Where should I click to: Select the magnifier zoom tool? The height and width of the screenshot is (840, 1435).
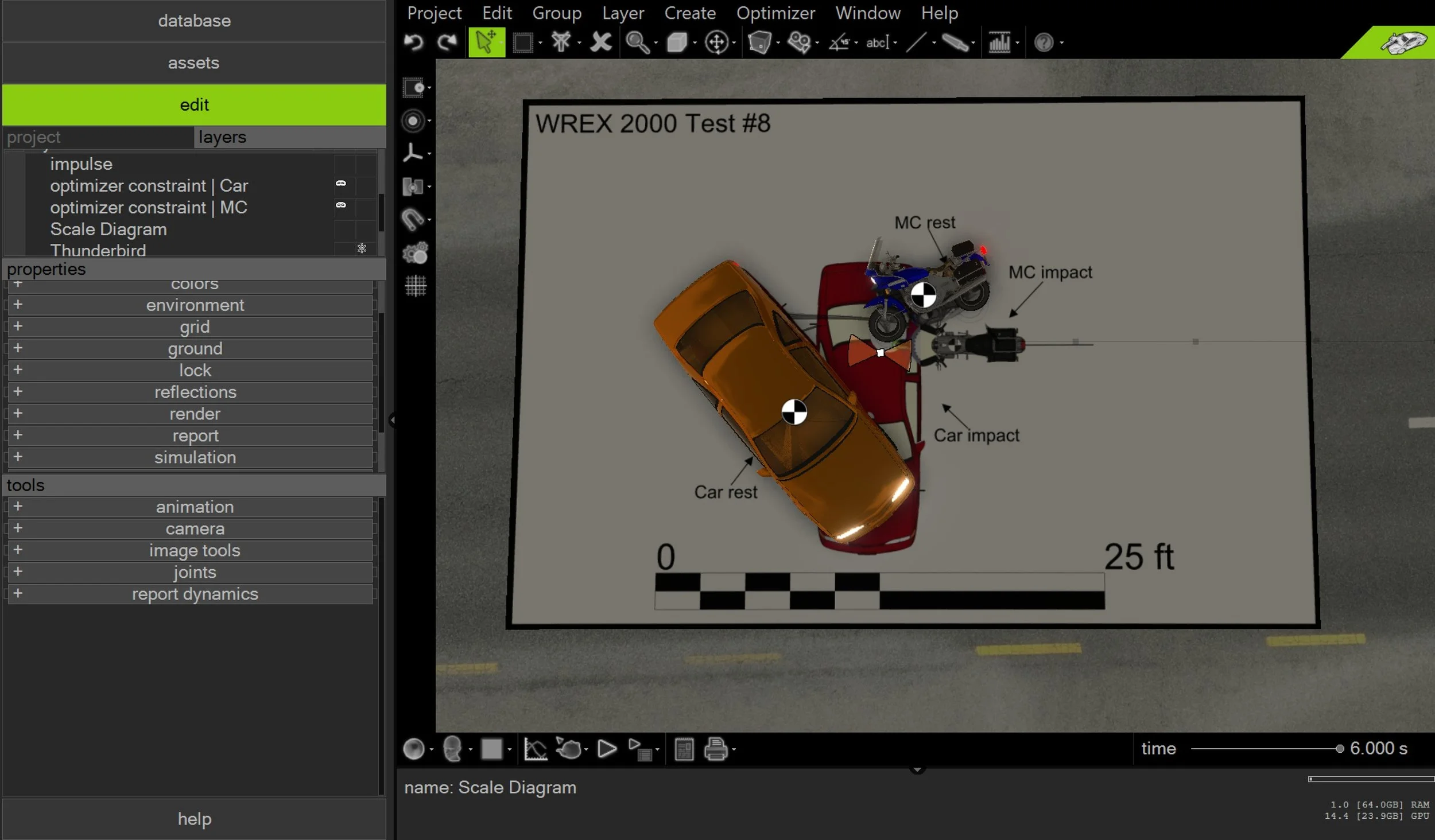(636, 42)
